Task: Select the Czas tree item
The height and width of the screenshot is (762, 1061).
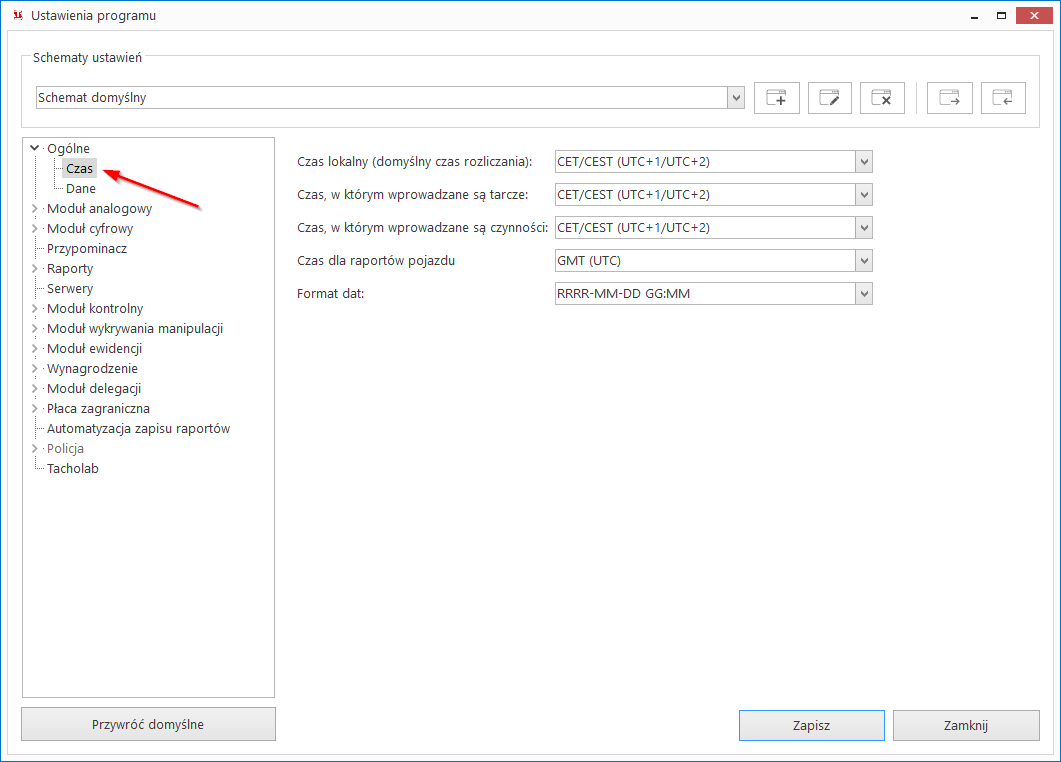Action: [x=79, y=169]
